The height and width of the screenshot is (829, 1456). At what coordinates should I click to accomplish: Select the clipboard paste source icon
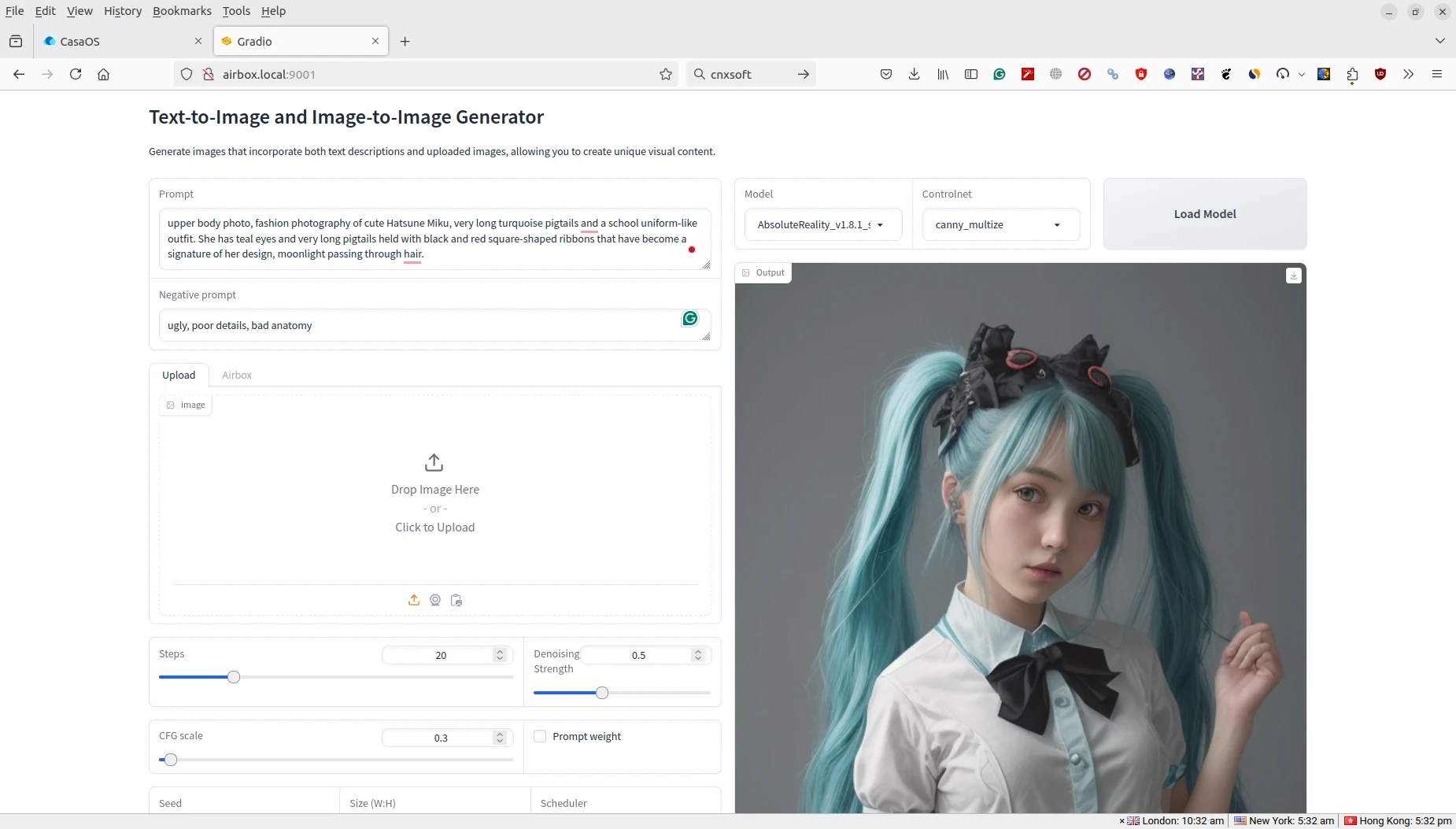pos(456,600)
